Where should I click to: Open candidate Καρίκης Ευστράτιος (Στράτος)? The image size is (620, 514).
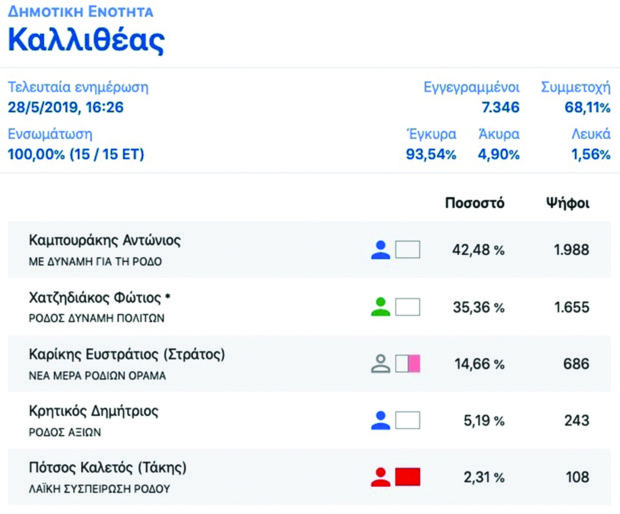click(127, 354)
